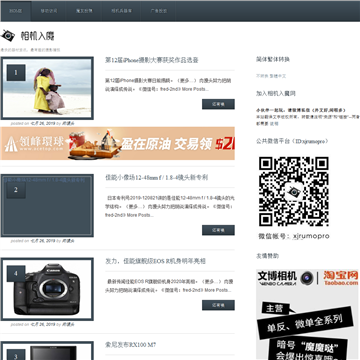Image resolution: width=360 pixels, height=360 pixels.
Task: Open the 佳能小像场12-48mm镜头新专利 article title
Action: coord(156,178)
